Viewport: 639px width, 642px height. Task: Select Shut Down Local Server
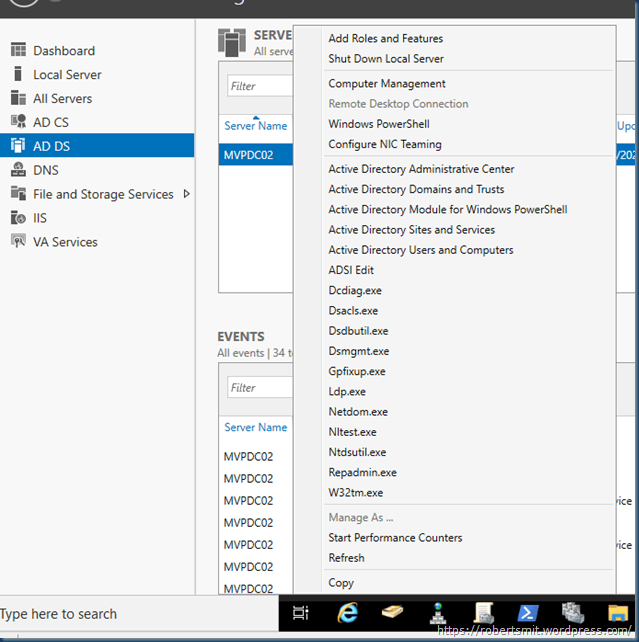pyautogui.click(x=386, y=59)
